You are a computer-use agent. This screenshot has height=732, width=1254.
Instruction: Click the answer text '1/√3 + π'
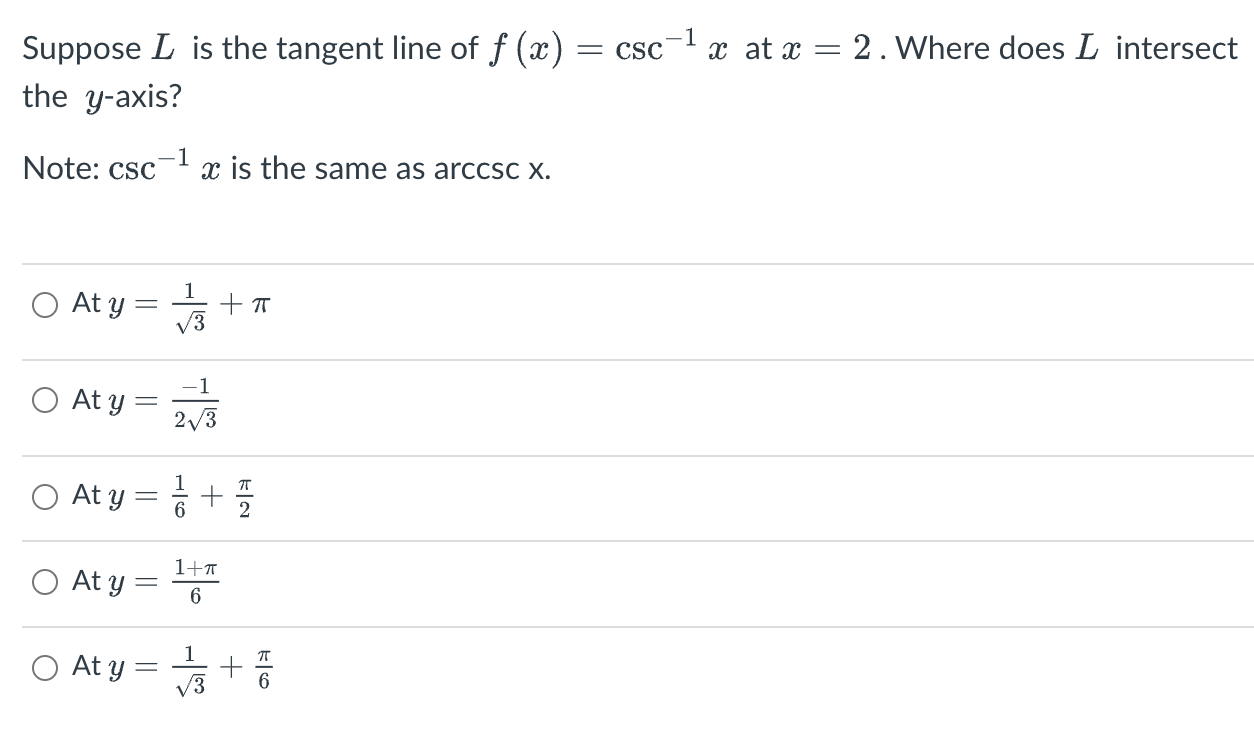click(x=220, y=305)
